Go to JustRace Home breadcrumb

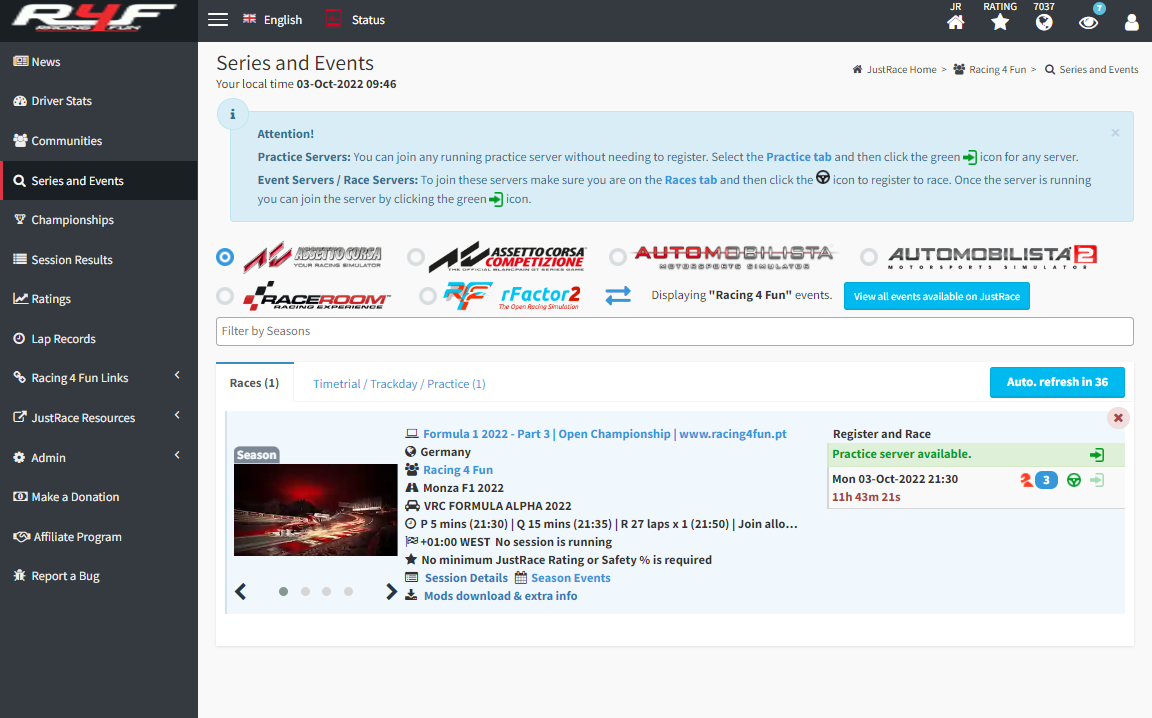coord(901,70)
